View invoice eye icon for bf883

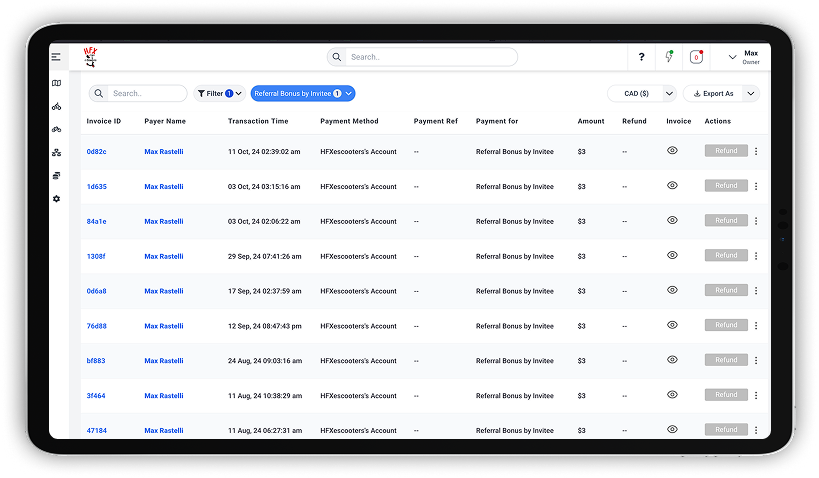click(x=672, y=360)
